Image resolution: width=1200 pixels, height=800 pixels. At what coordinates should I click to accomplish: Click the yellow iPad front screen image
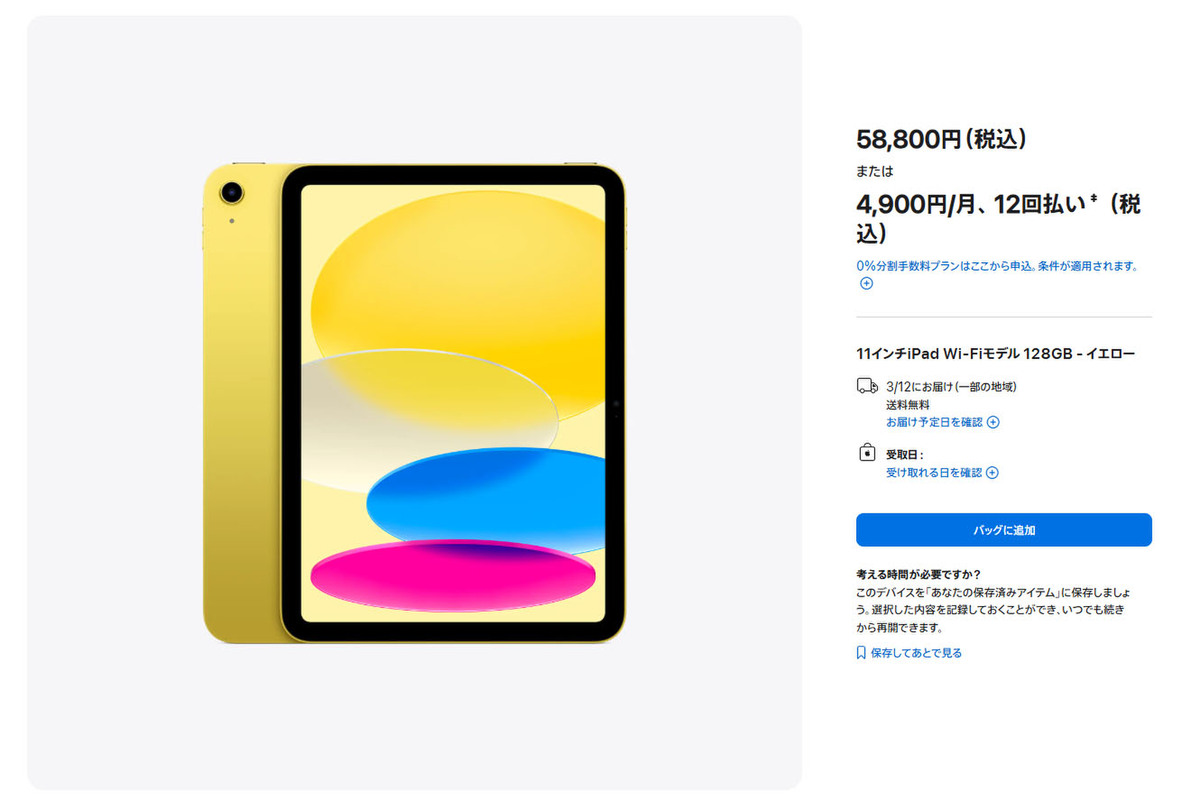tap(453, 404)
